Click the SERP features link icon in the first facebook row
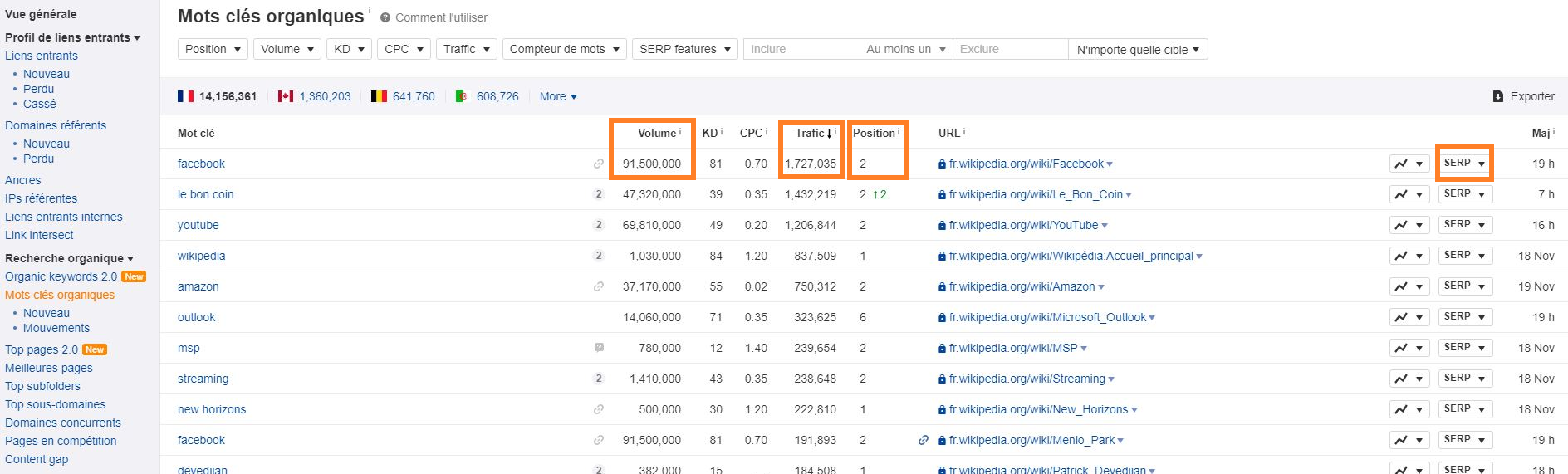Screen dimensions: 1568x474 point(599,164)
